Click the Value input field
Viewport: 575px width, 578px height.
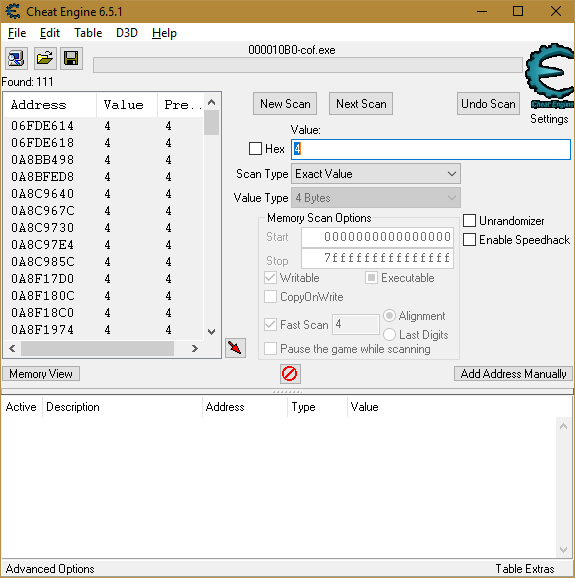[431, 149]
